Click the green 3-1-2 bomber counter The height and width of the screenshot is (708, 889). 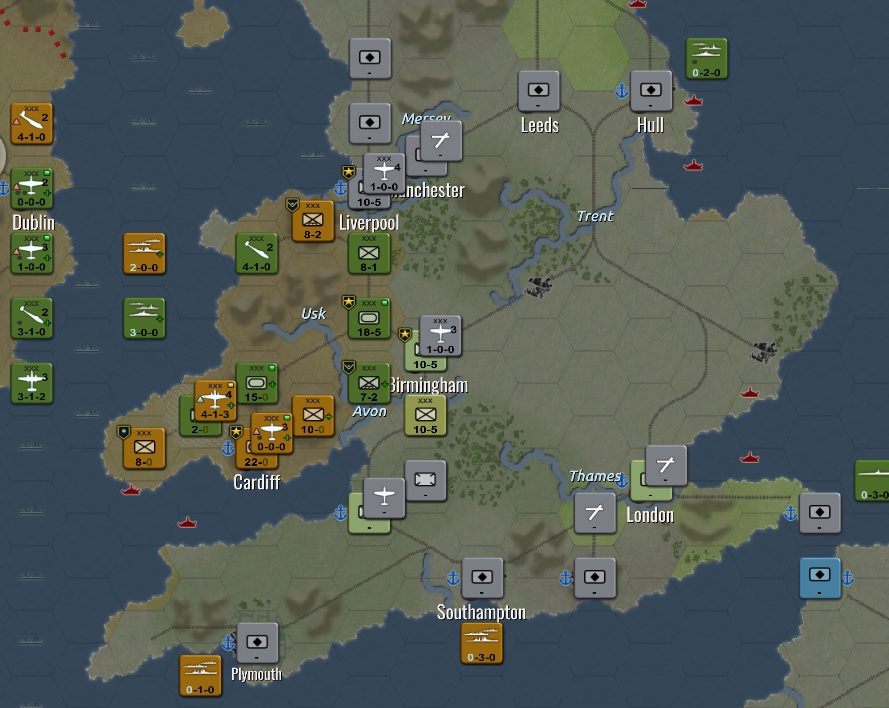(32, 384)
